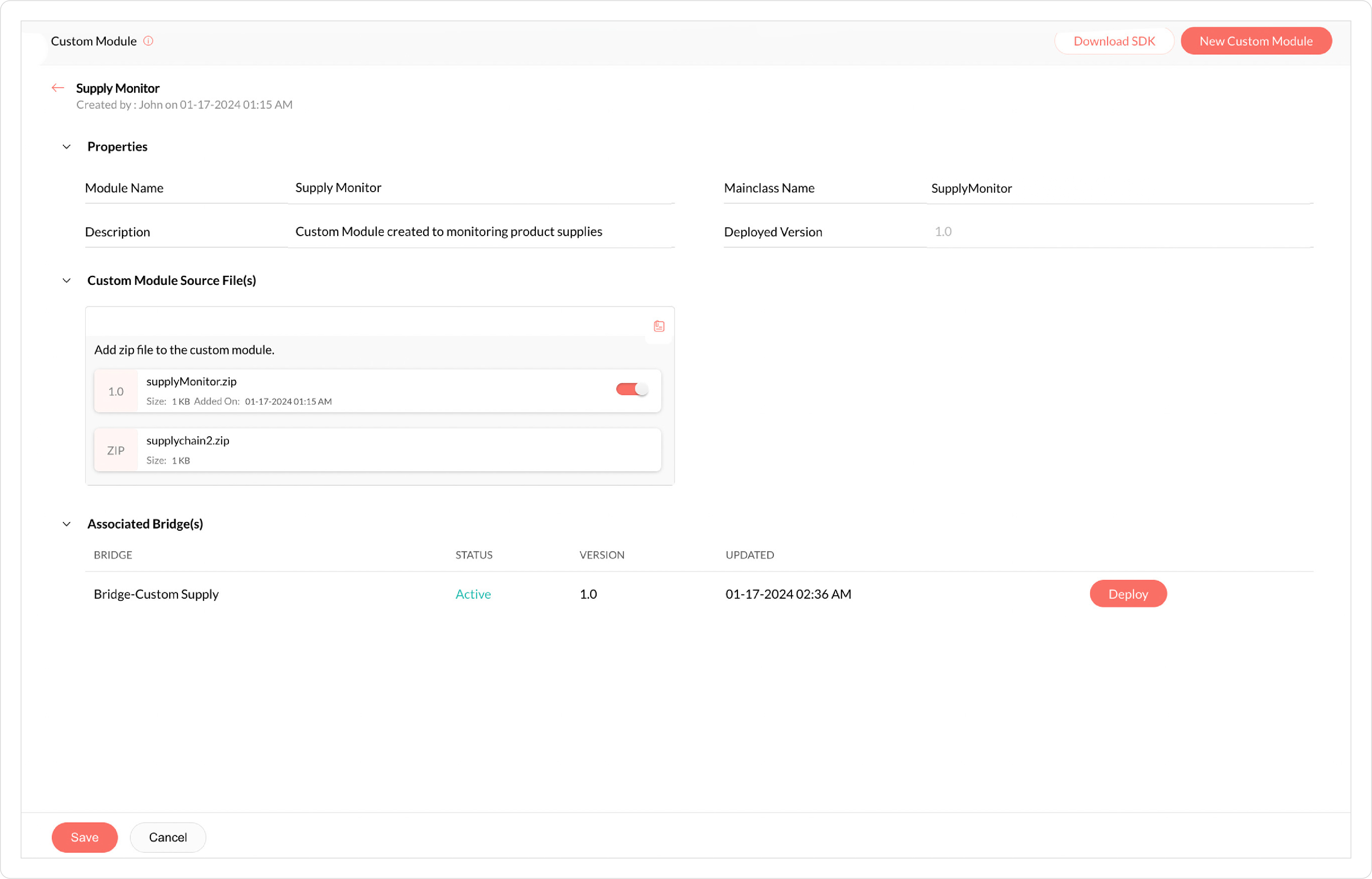The width and height of the screenshot is (1372, 879).
Task: Click the Download SDK button
Action: tap(1114, 41)
